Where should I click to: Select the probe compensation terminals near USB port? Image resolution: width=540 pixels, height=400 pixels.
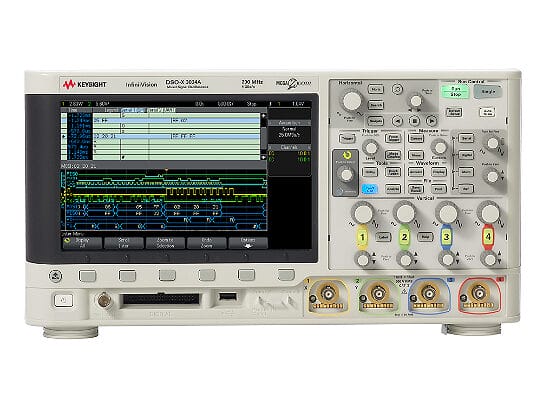tap(276, 303)
